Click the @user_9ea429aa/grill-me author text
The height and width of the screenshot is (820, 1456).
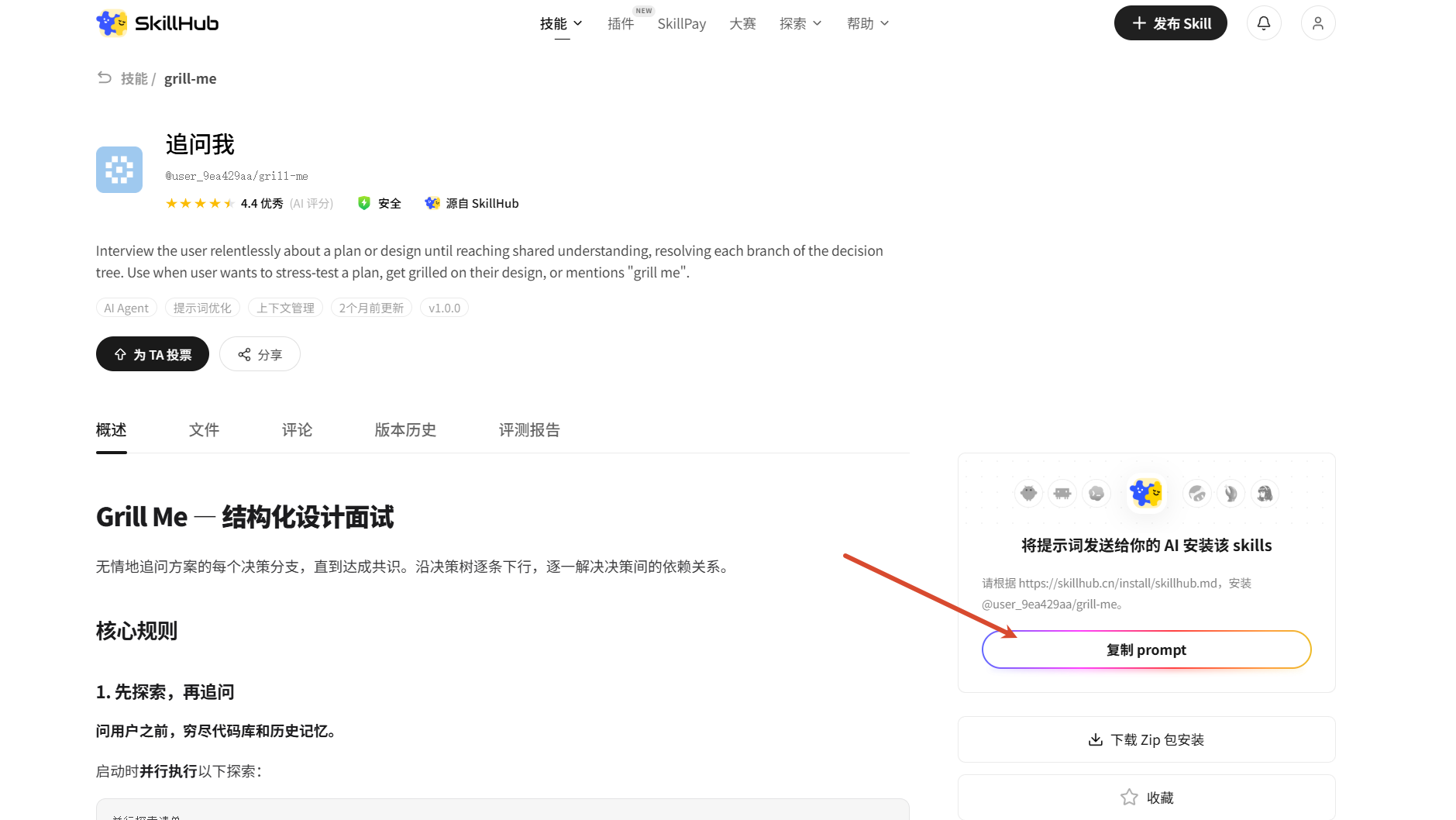(x=237, y=176)
